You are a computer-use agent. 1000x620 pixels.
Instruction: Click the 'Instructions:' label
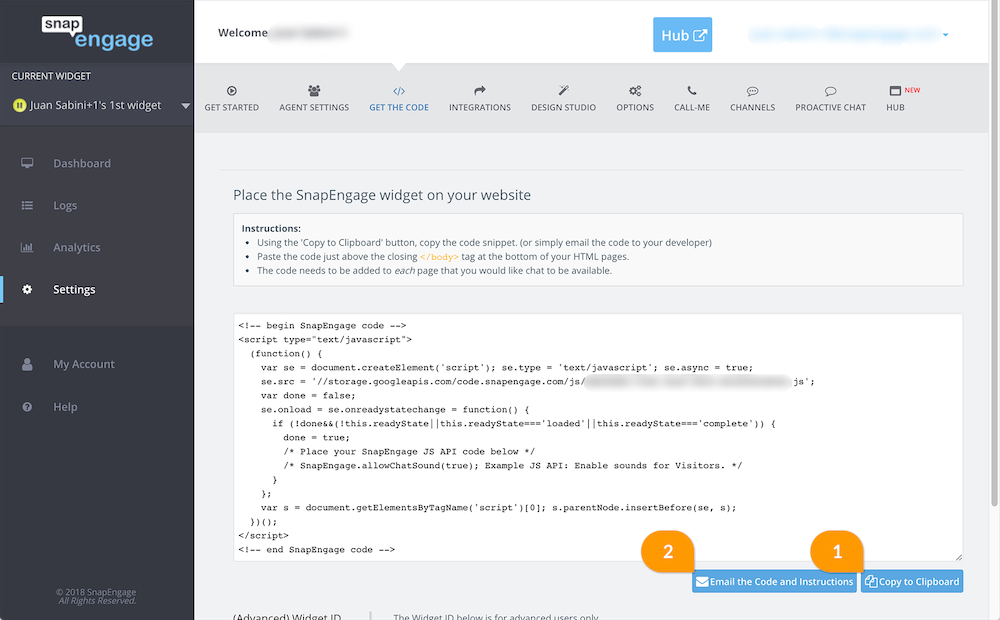pos(271,228)
